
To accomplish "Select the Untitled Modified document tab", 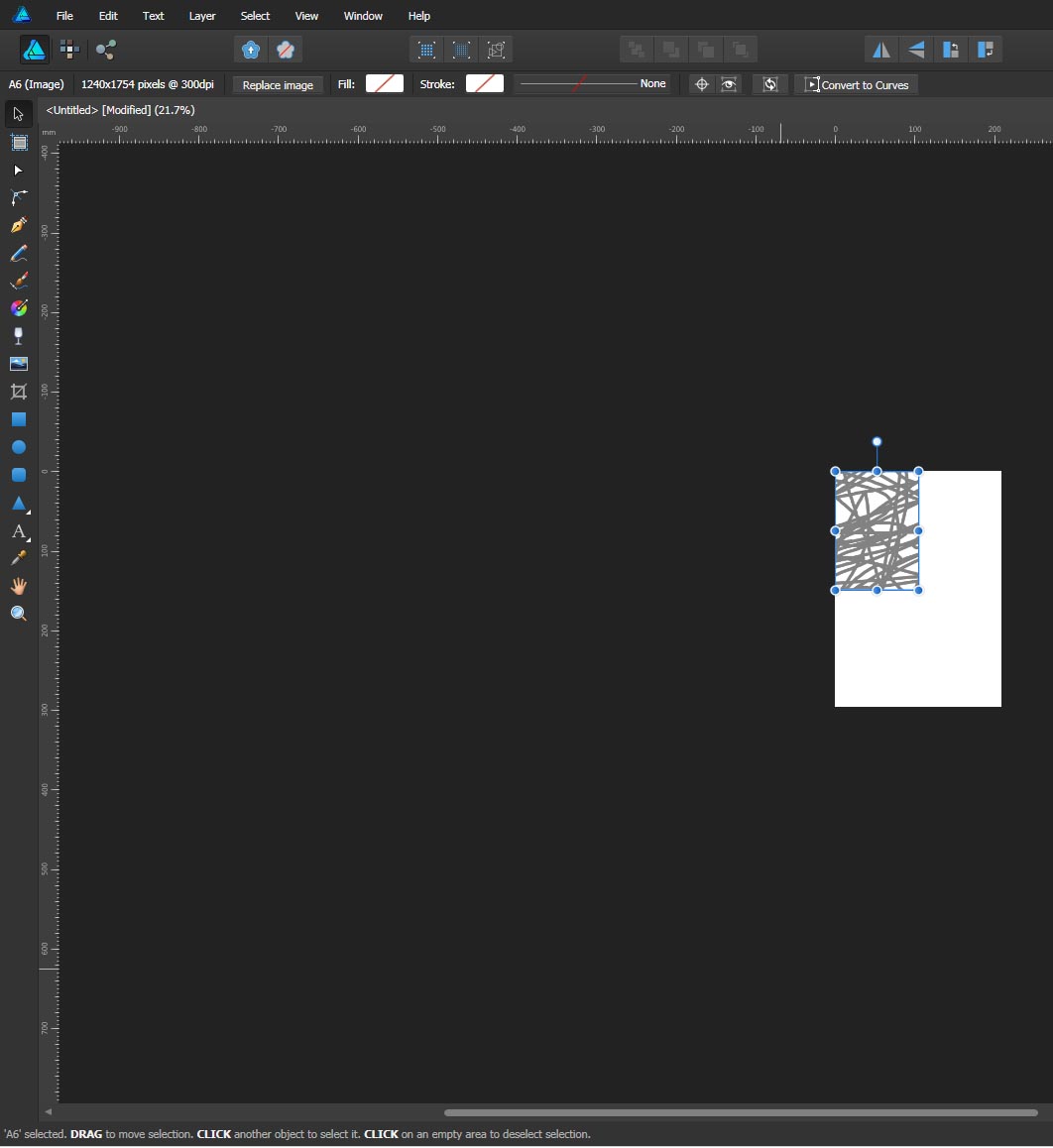I will click(x=120, y=110).
